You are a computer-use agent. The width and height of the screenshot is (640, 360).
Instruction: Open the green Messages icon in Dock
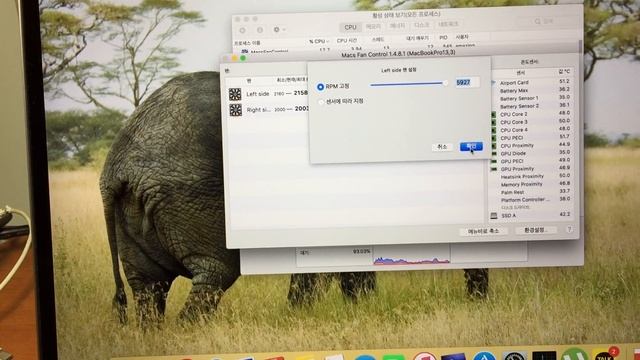point(393,358)
